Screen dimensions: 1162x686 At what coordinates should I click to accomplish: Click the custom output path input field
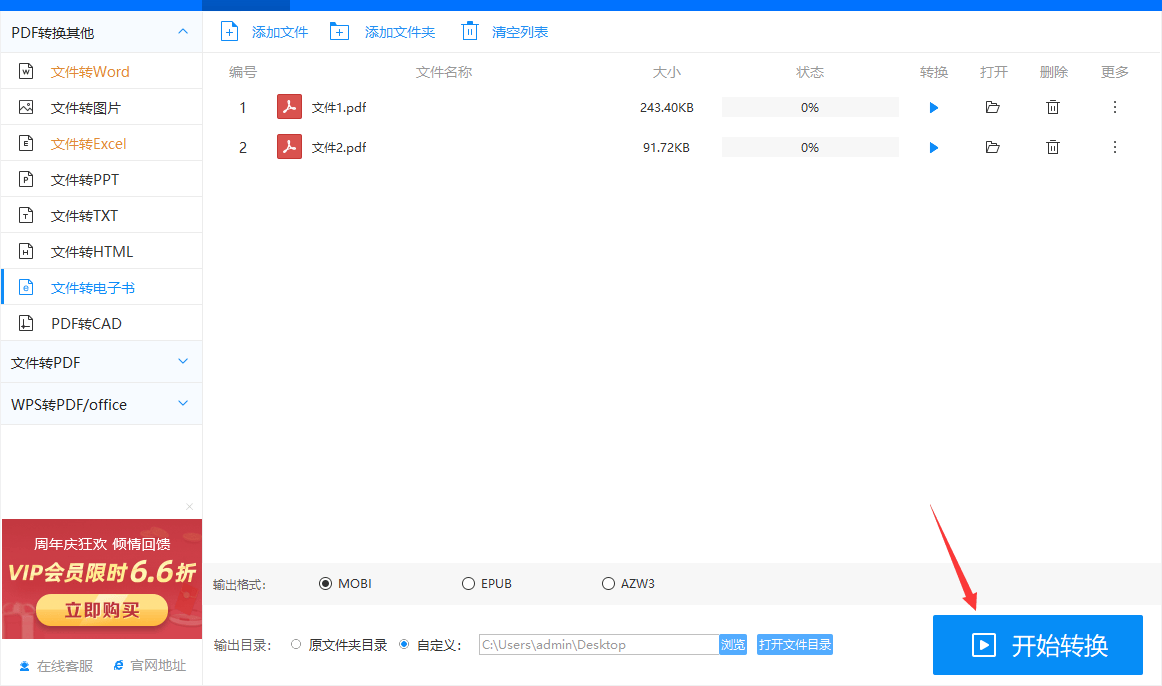(595, 644)
